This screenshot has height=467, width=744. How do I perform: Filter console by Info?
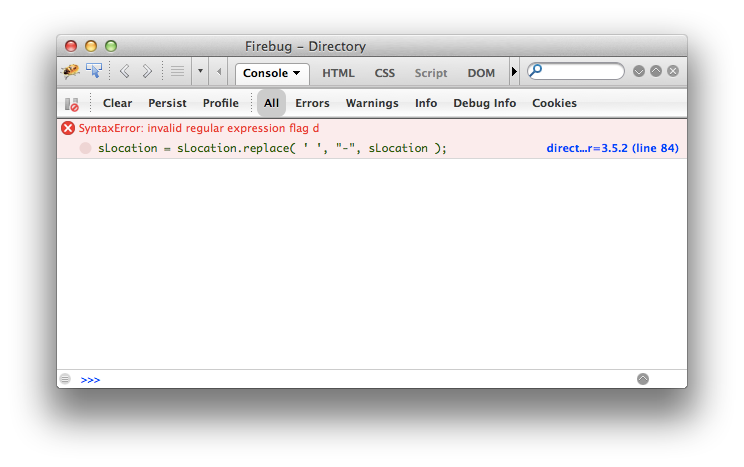(426, 103)
